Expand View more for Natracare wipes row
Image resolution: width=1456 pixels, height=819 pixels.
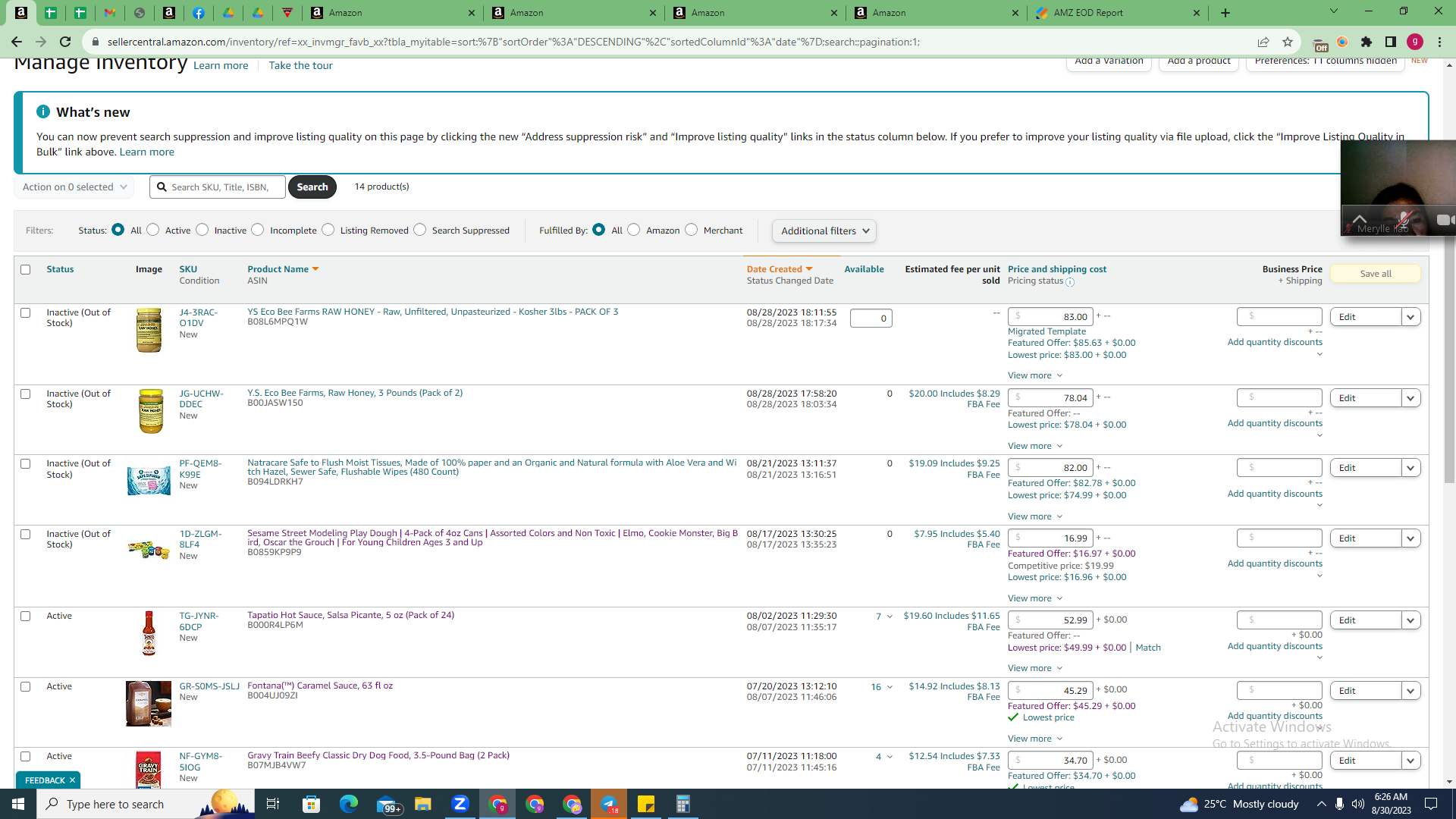tap(1035, 516)
